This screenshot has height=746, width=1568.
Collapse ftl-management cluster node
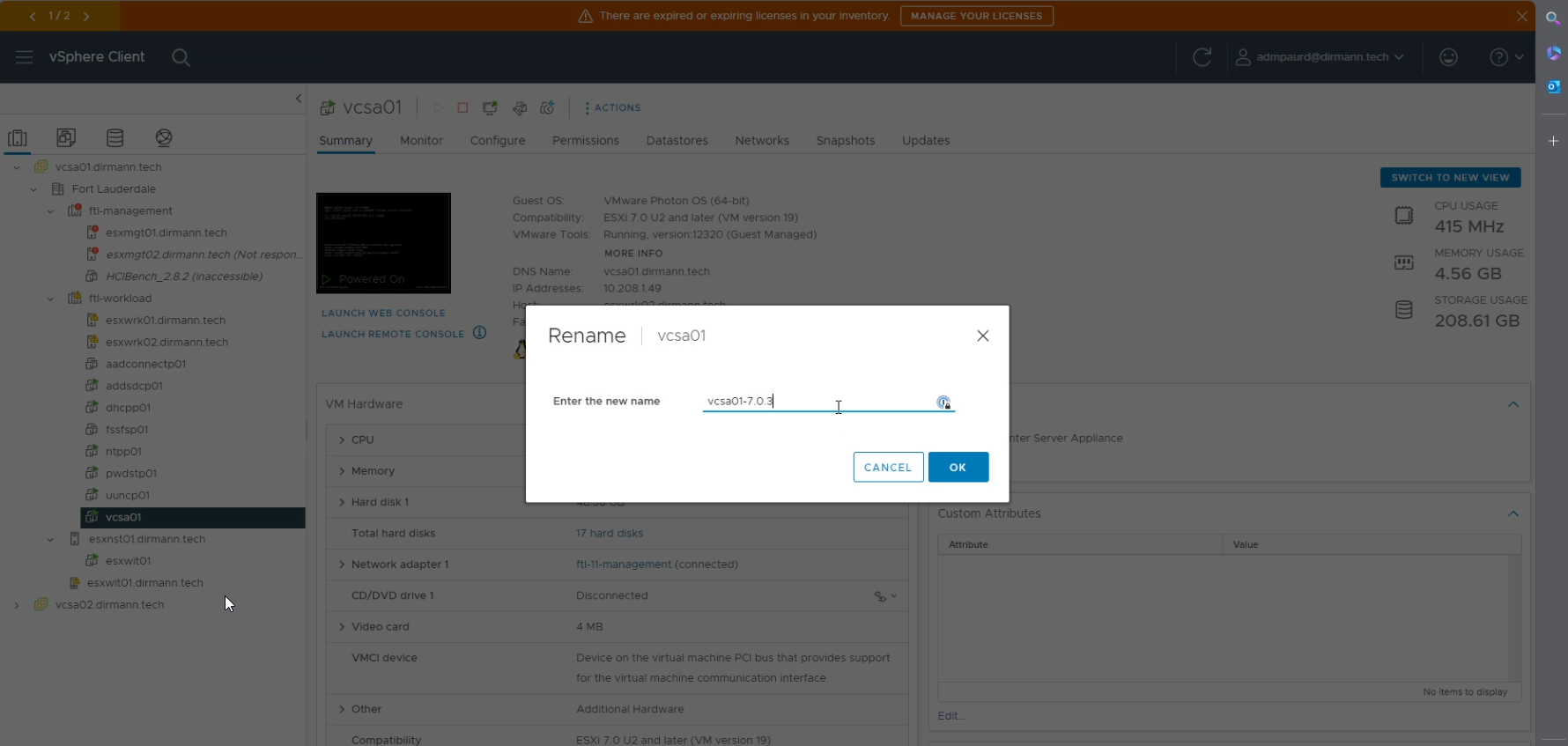pos(50,211)
